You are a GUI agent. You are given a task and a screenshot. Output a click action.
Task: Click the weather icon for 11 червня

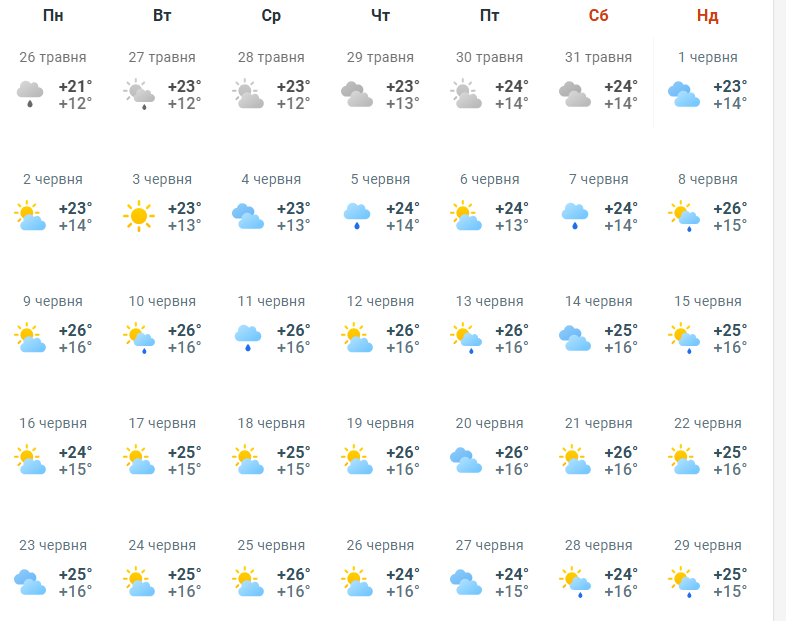[248, 338]
